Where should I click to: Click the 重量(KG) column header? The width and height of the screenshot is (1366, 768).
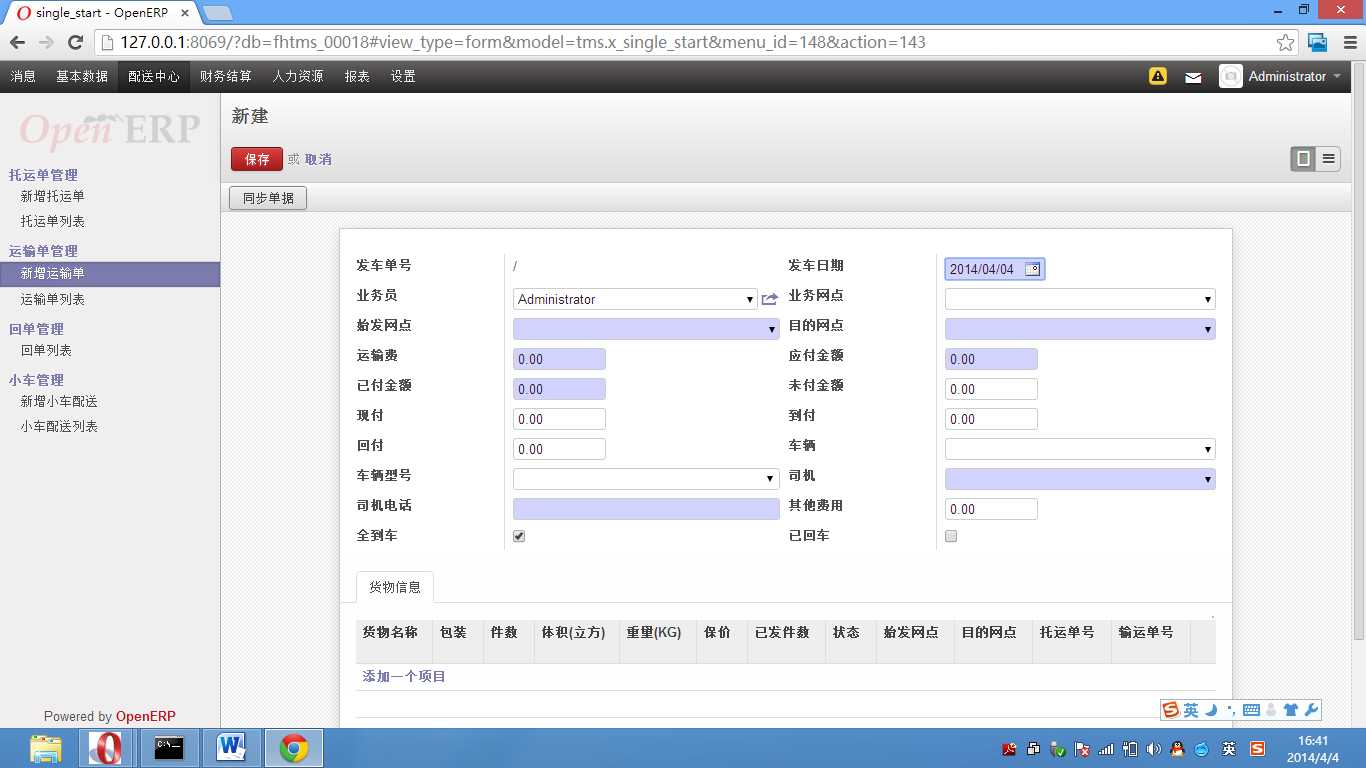point(654,632)
